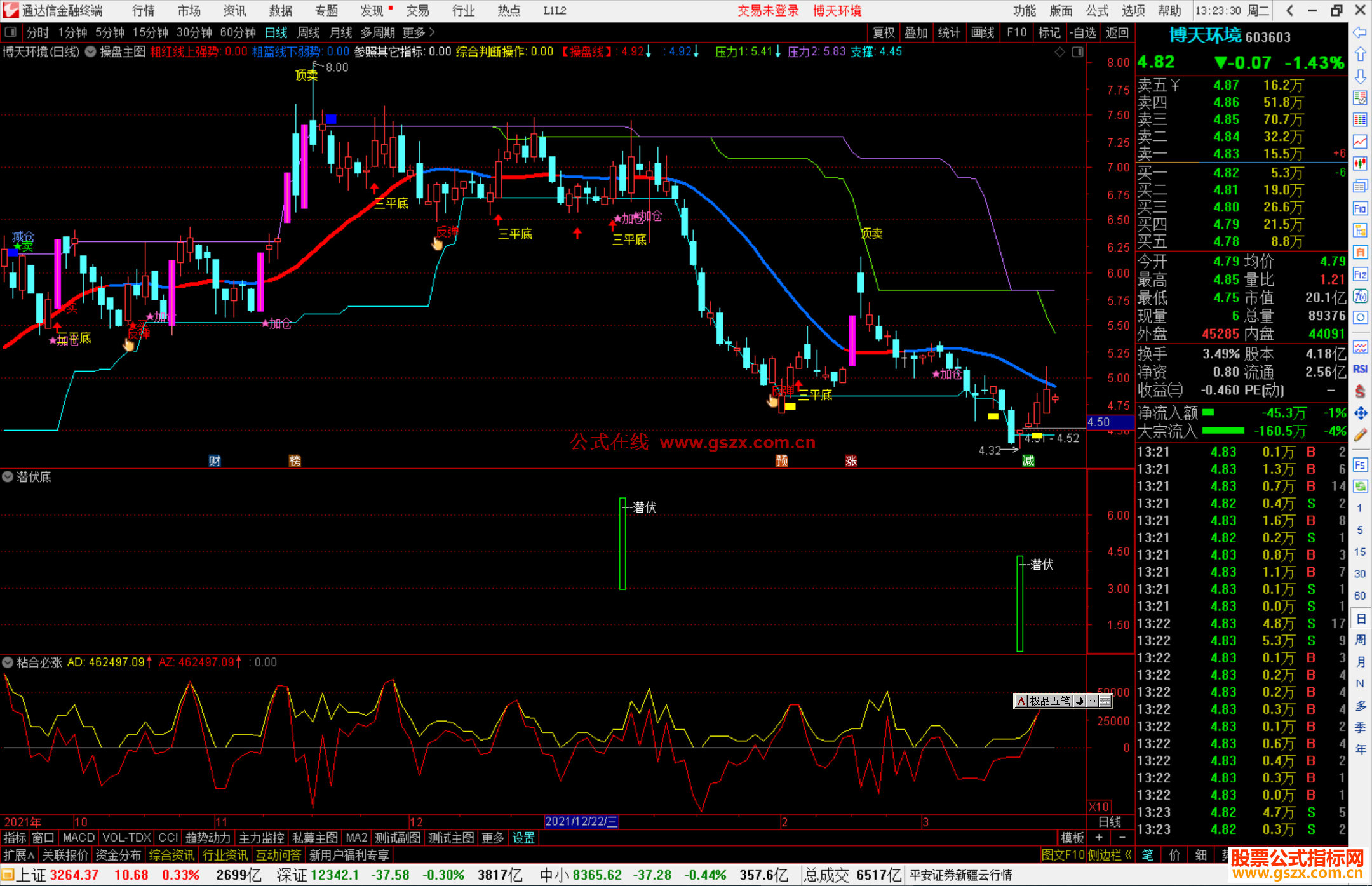Click the A mode button on IME bar
The width and height of the screenshot is (1372, 886).
point(1021,701)
